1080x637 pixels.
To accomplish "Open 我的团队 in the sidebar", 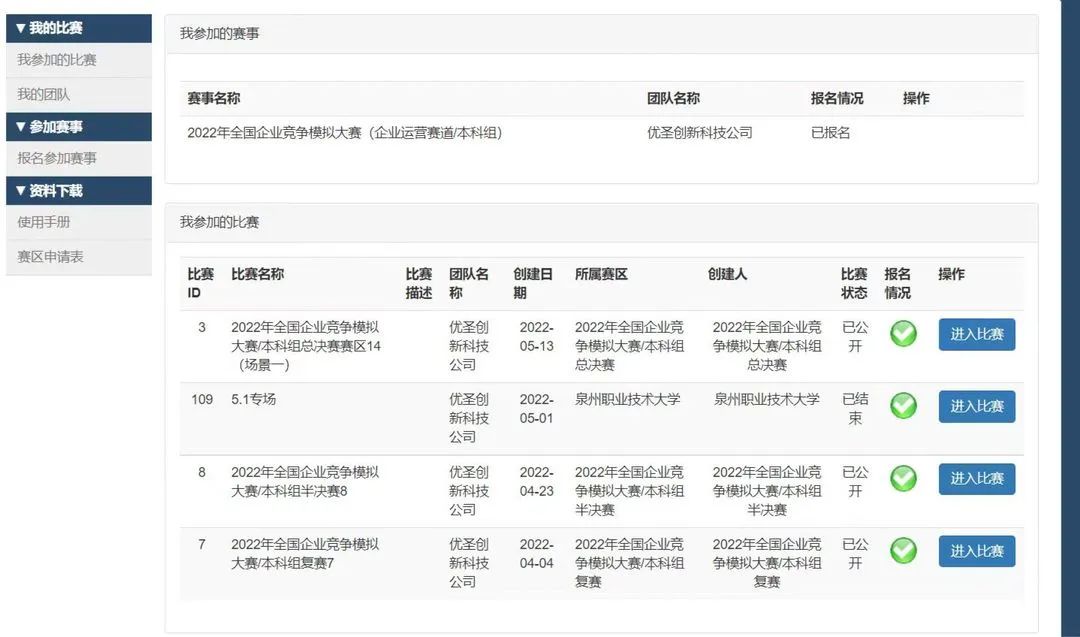I will (44, 95).
